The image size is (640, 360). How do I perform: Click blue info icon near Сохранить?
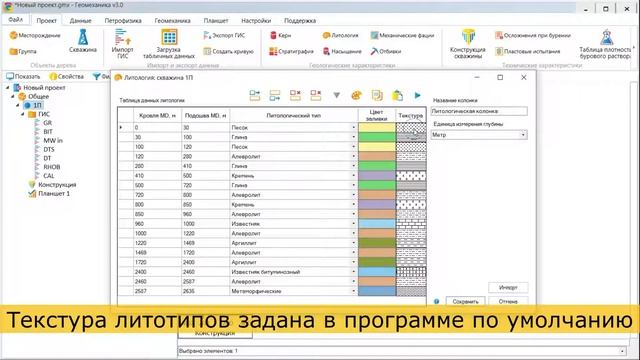[436, 302]
